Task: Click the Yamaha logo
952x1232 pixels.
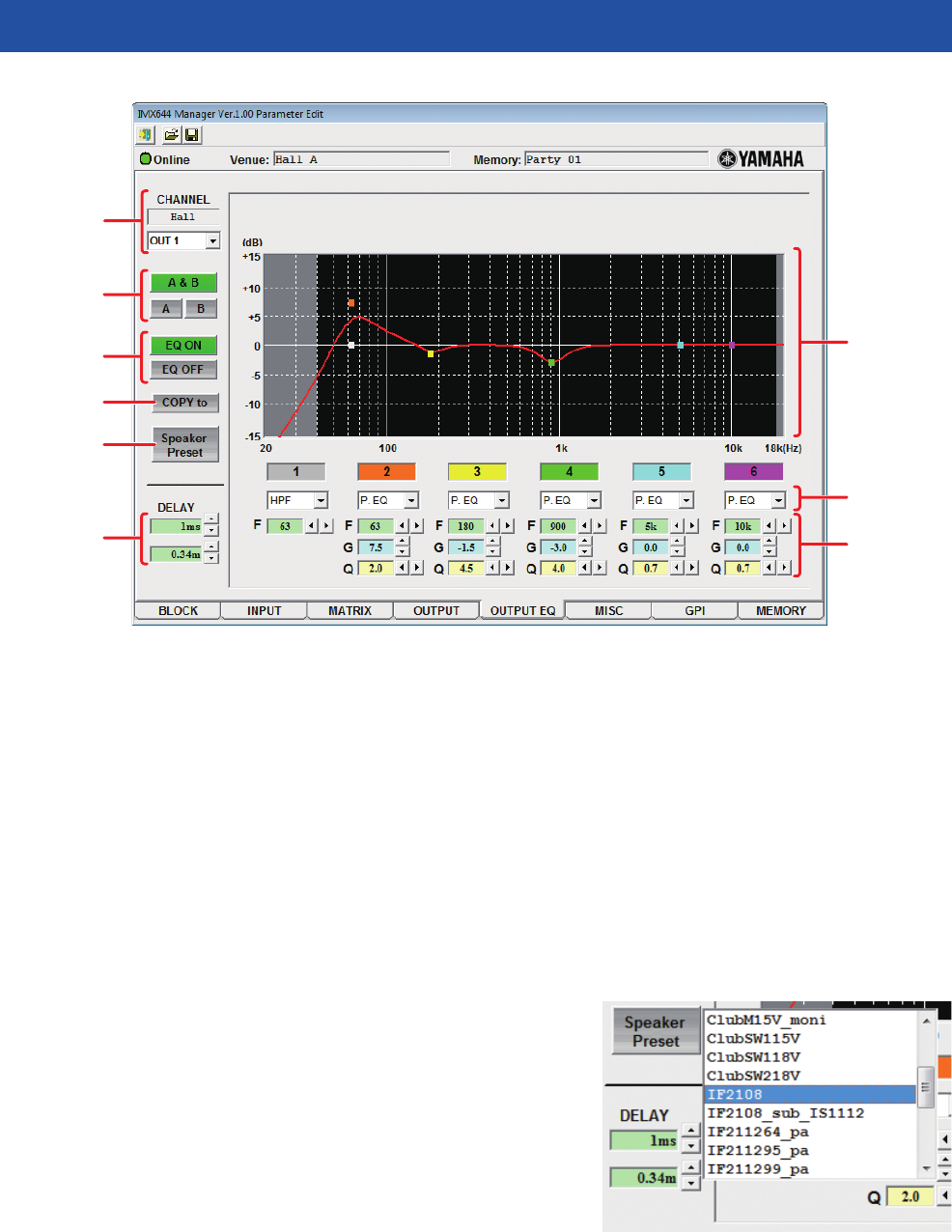Action: [x=762, y=159]
